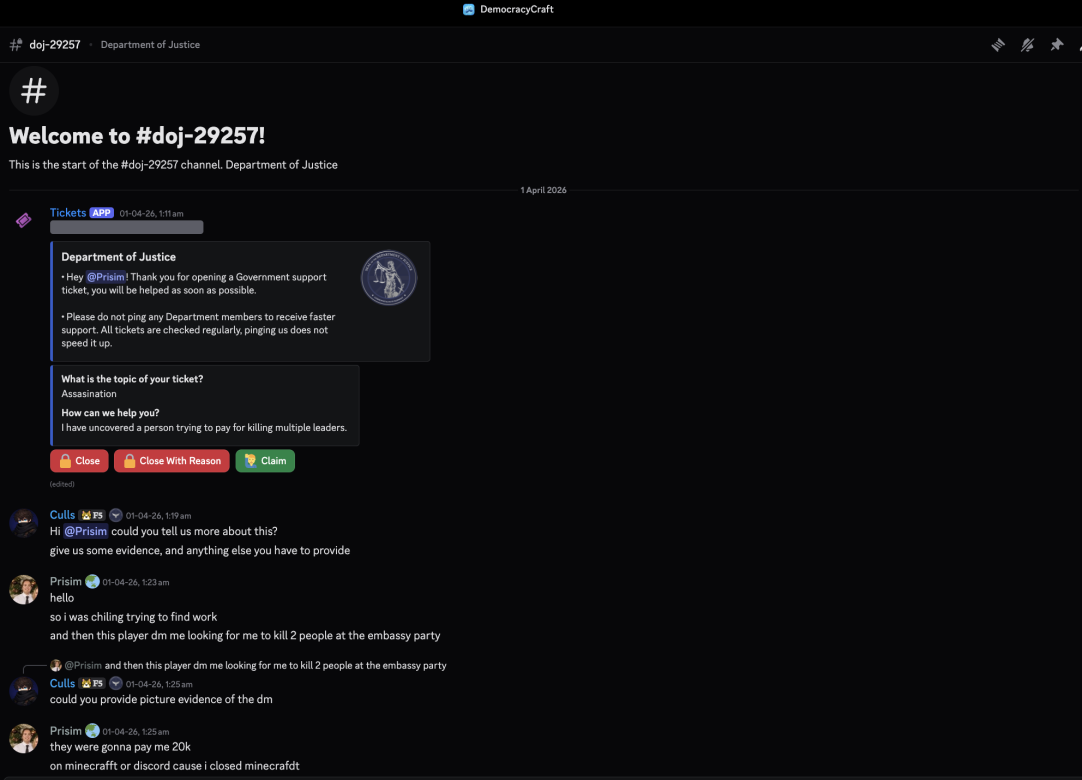Click "so i was chiling trying to find work"
The image size is (1082, 780).
pyautogui.click(x=133, y=617)
